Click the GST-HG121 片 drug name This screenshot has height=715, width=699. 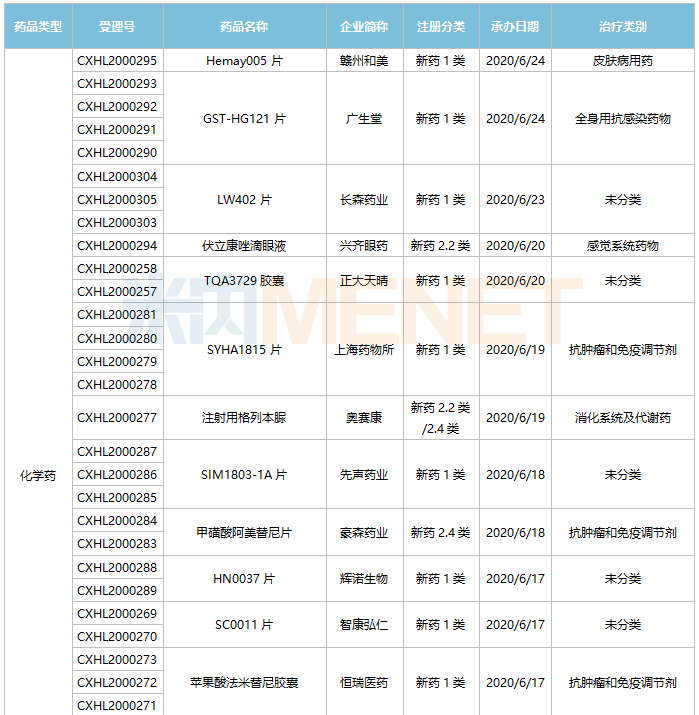click(244, 119)
